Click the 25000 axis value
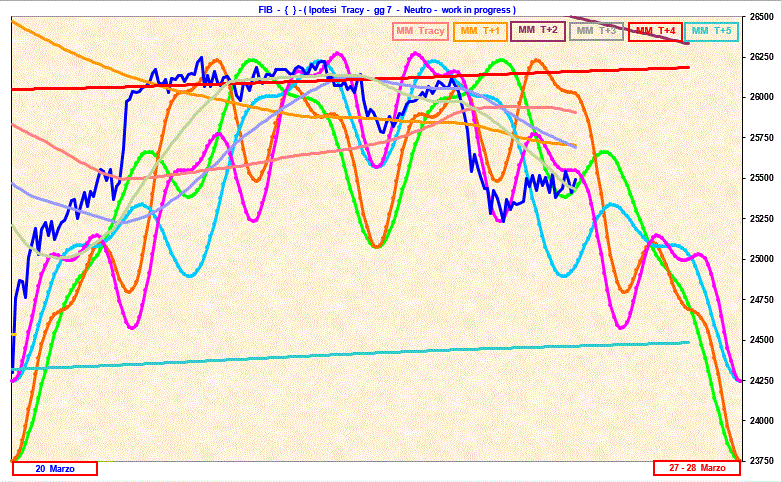The height and width of the screenshot is (482, 781). tap(761, 259)
